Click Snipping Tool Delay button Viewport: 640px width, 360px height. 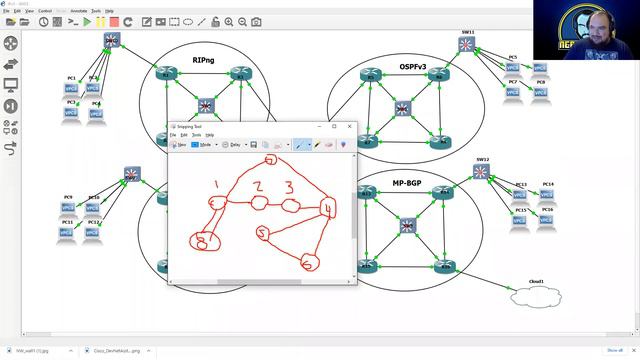pyautogui.click(x=231, y=144)
